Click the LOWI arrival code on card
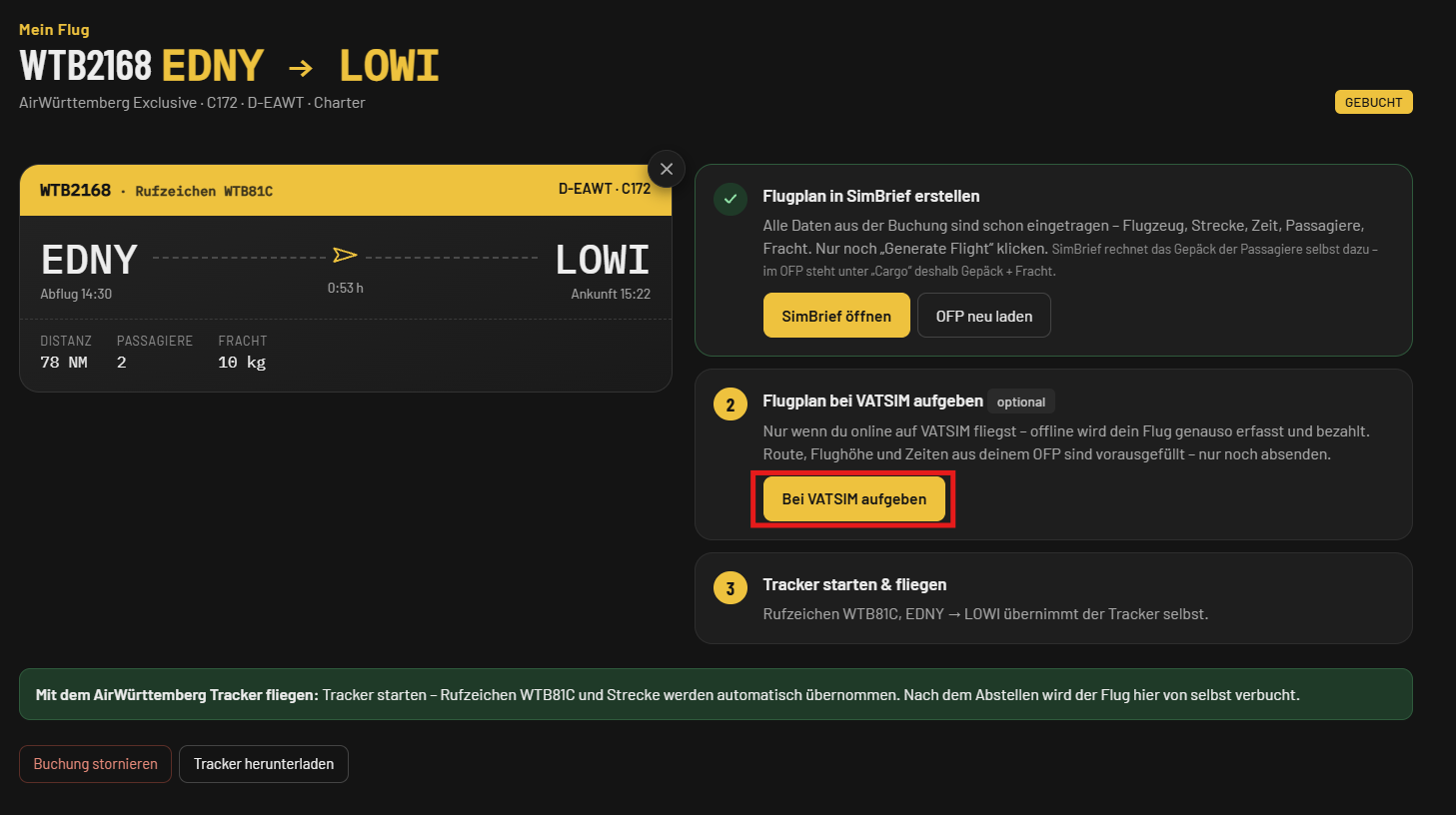Screen dimensions: 1456x815 [x=603, y=260]
